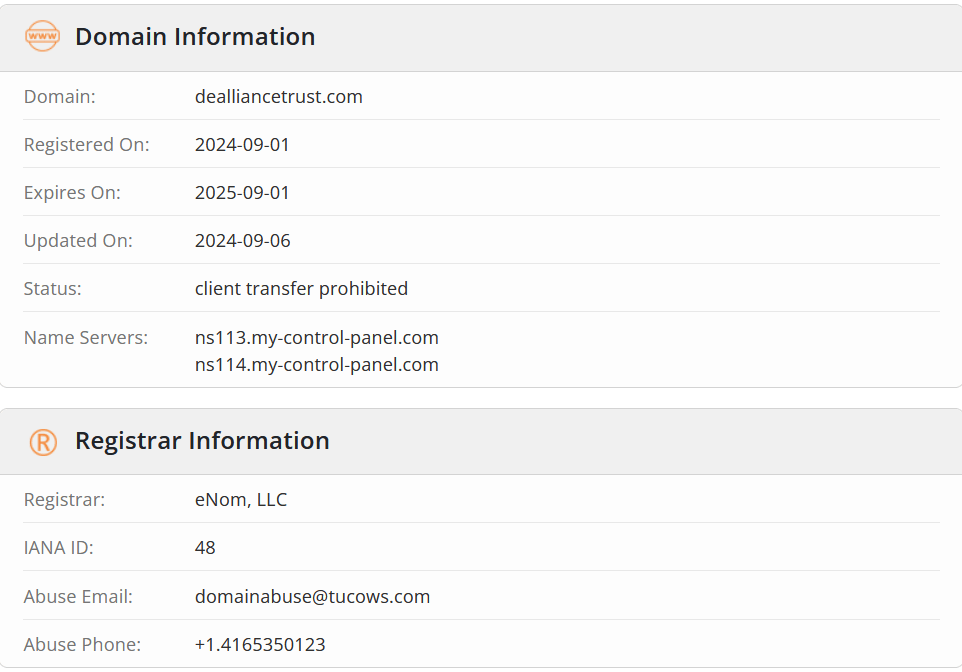This screenshot has width=962, height=672.
Task: Click name server ns113.my-control-panel.com
Action: [x=317, y=338]
